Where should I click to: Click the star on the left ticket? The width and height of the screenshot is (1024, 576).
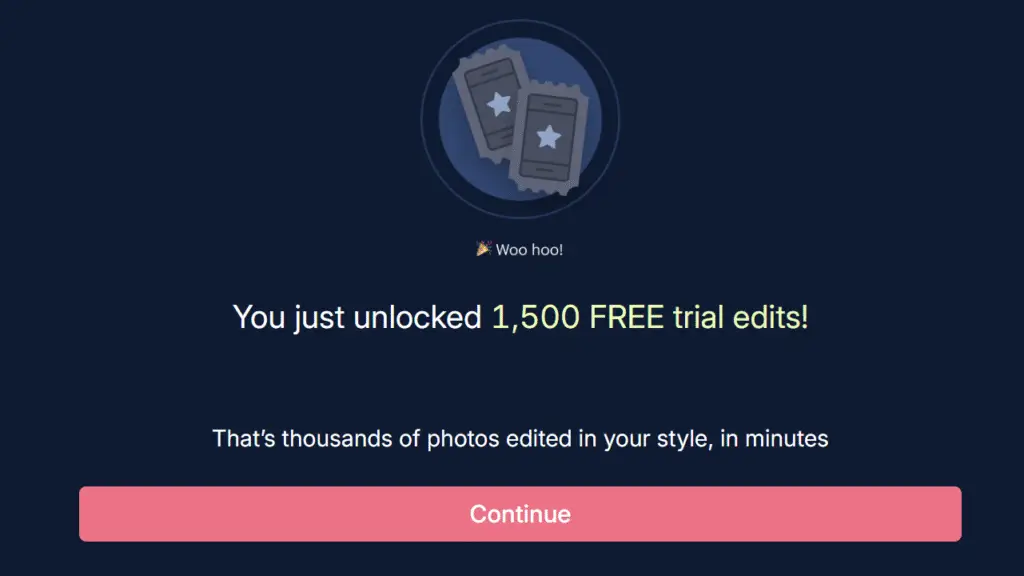tap(499, 103)
